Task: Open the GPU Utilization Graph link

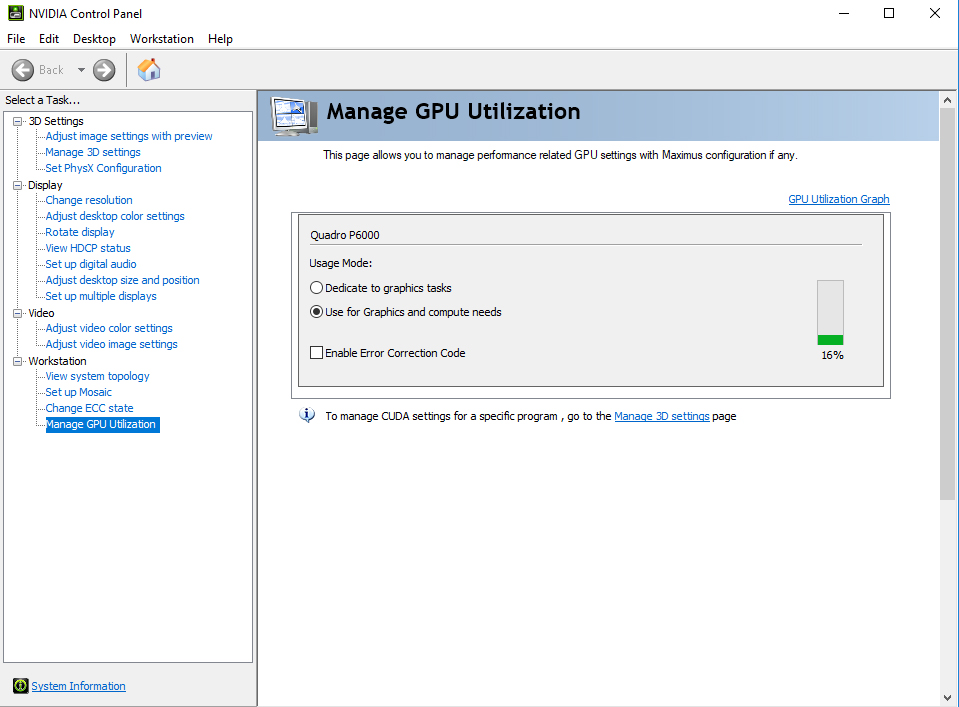Action: click(838, 199)
